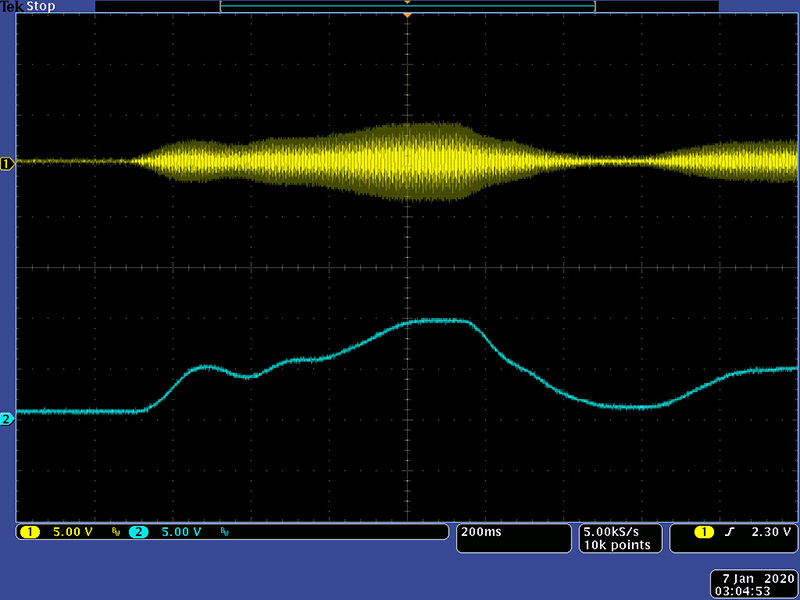This screenshot has width=800, height=600.
Task: Click channel 1 bandwidth limit icon after 5.00 V
Action: coord(116,533)
